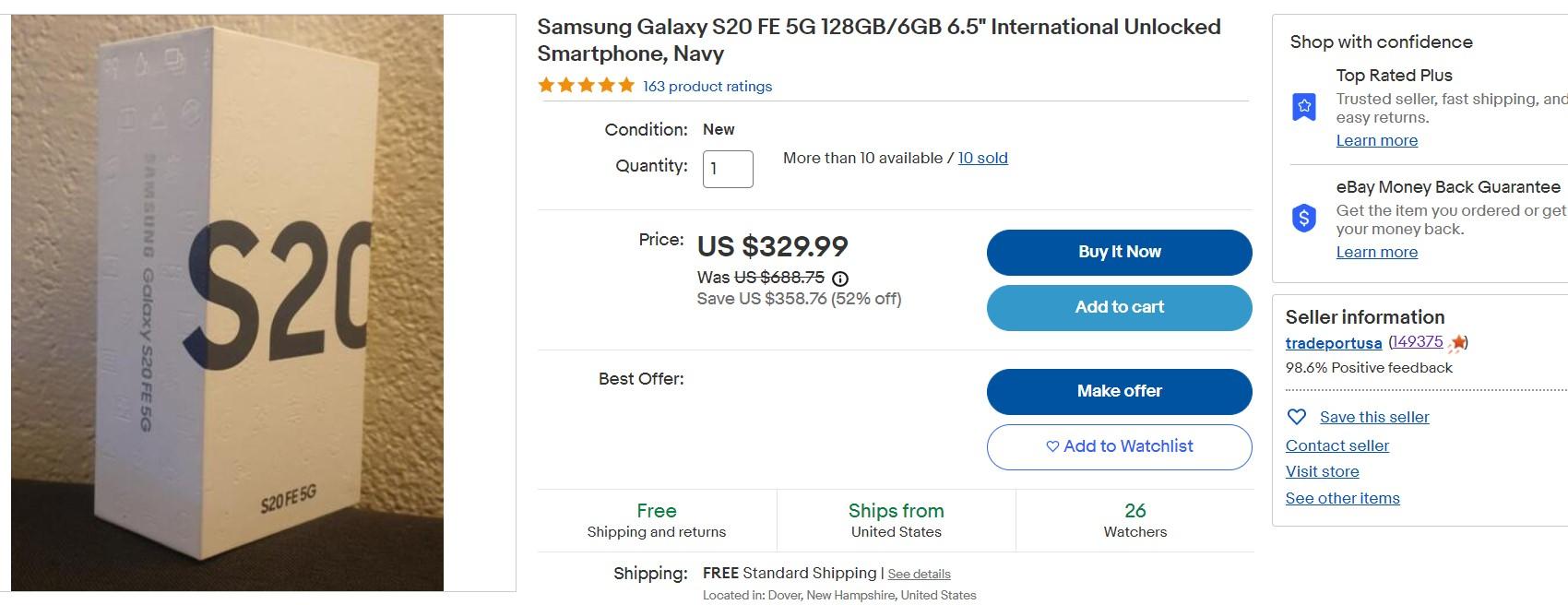Click the Top Rated Plus ribbon badge icon
Screen dimensions: 1568x605
pos(1303,104)
